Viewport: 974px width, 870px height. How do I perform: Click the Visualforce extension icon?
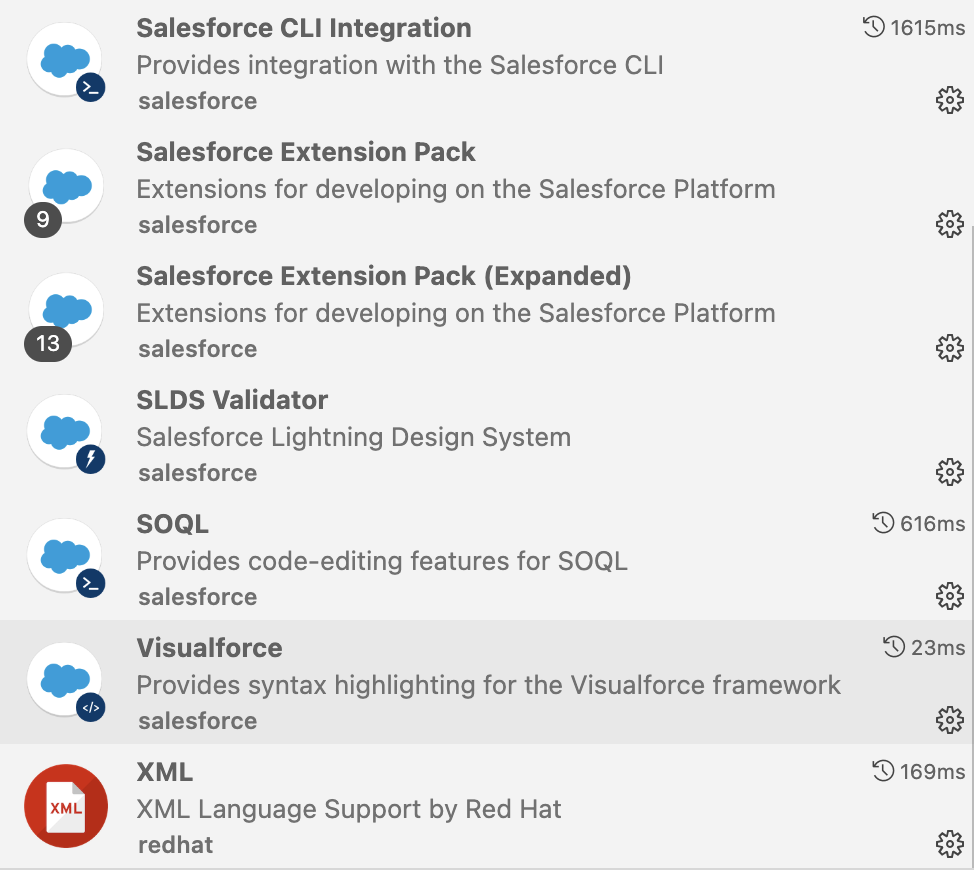(64, 681)
